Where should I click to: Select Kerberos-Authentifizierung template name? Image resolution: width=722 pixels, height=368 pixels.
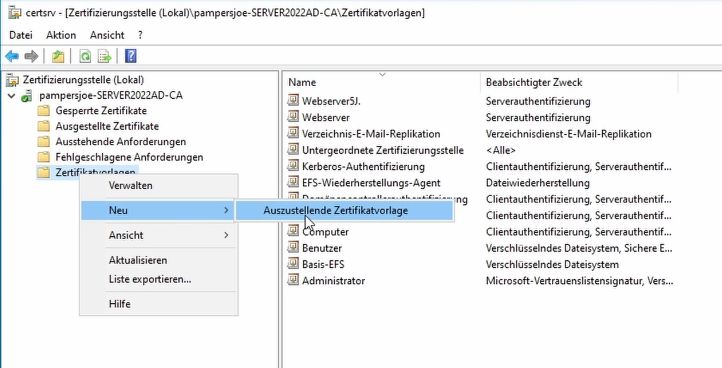363,166
